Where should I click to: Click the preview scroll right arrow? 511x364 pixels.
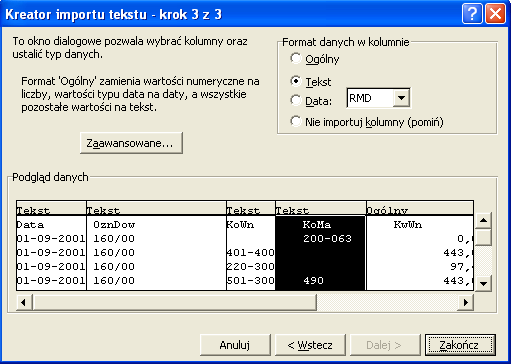tap(466, 303)
